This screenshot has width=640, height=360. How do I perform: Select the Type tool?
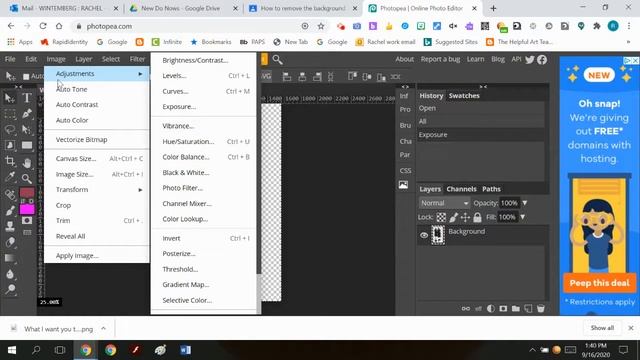coord(27,98)
